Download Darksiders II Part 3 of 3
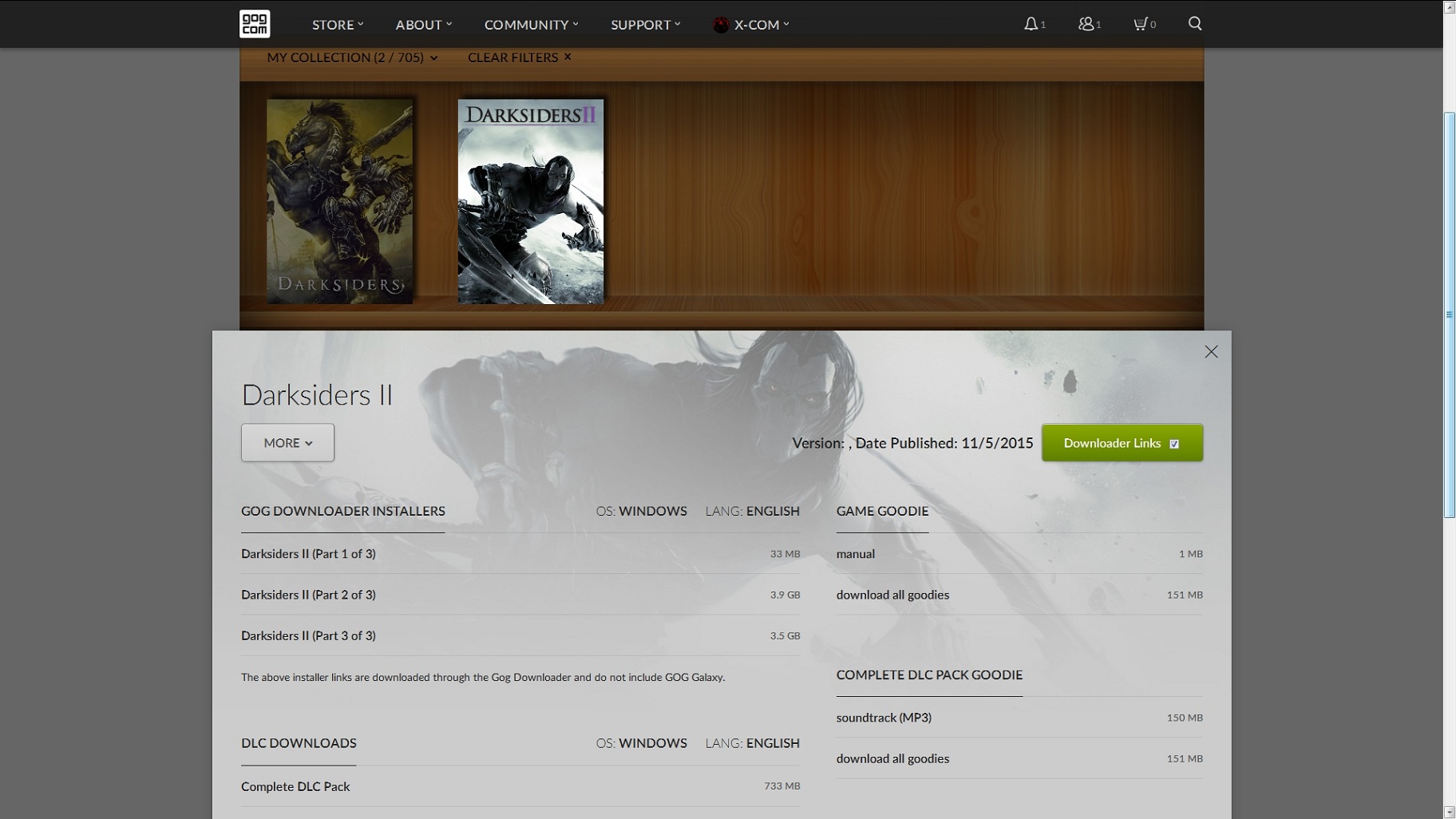1456x819 pixels. coord(520,635)
